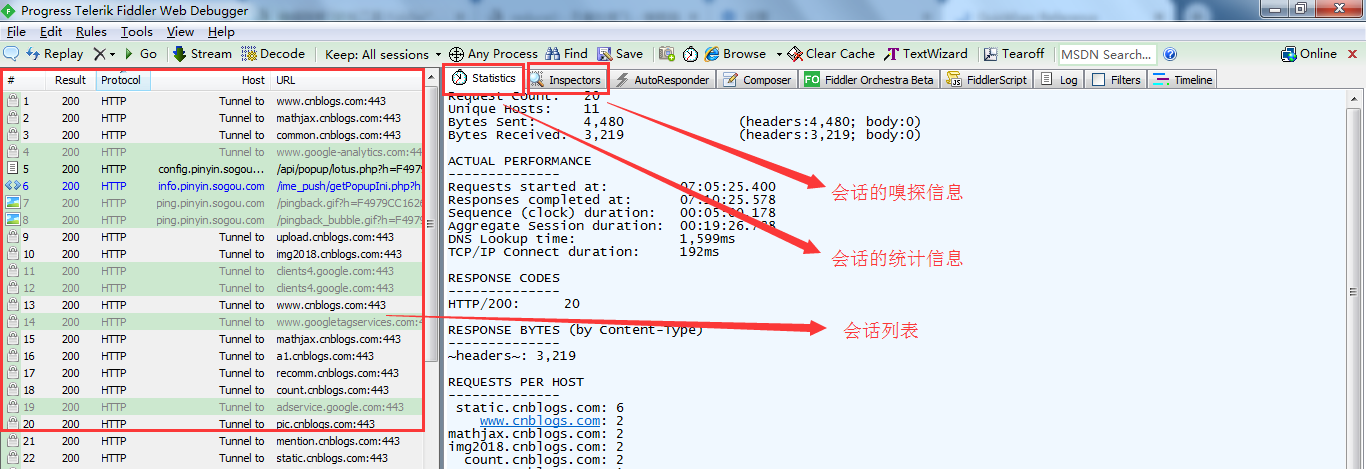The image size is (1366, 469).
Task: Open the Remove sessions dropdown arrow
Action: tap(112, 54)
